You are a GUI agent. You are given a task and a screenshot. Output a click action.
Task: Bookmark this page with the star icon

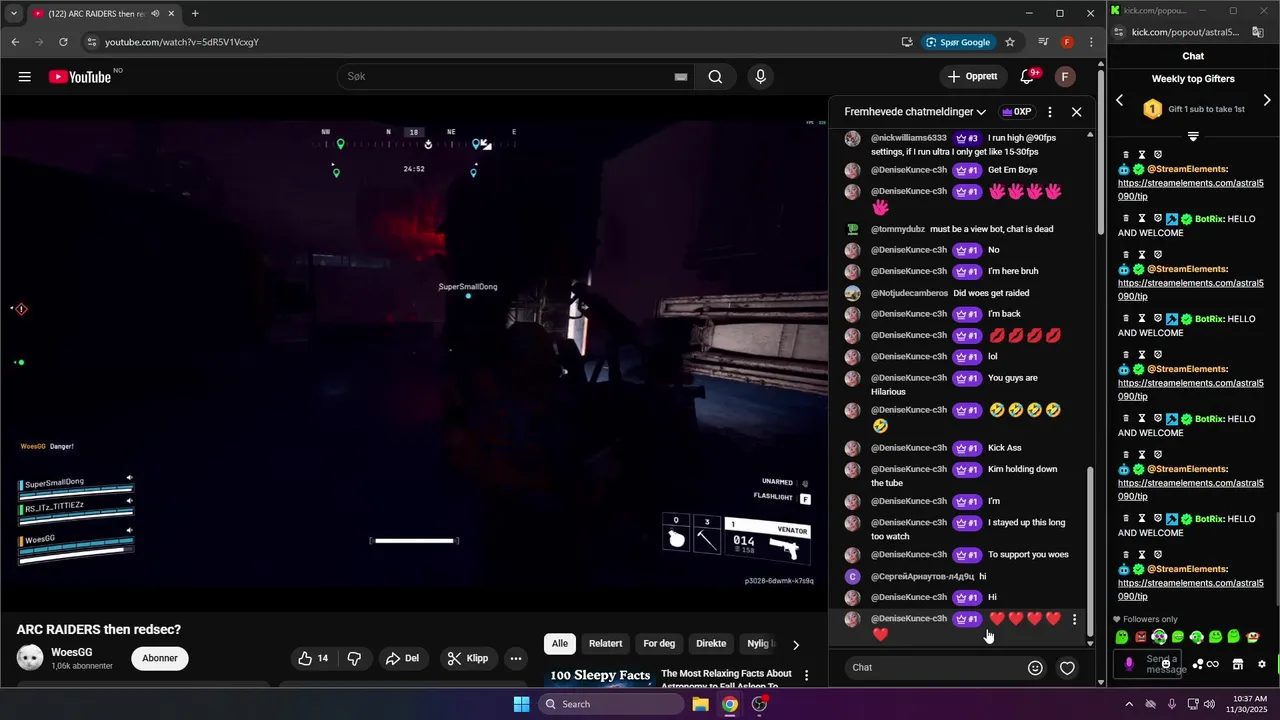1010,42
